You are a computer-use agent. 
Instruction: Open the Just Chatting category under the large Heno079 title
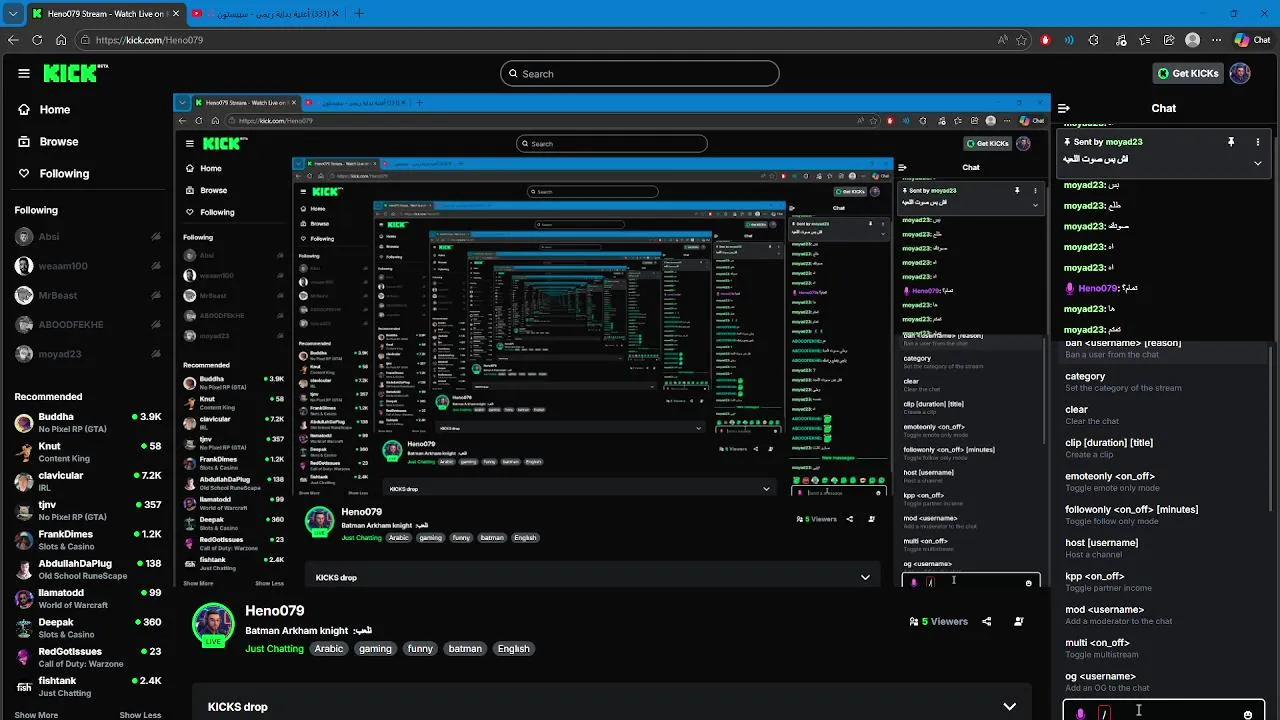[274, 649]
